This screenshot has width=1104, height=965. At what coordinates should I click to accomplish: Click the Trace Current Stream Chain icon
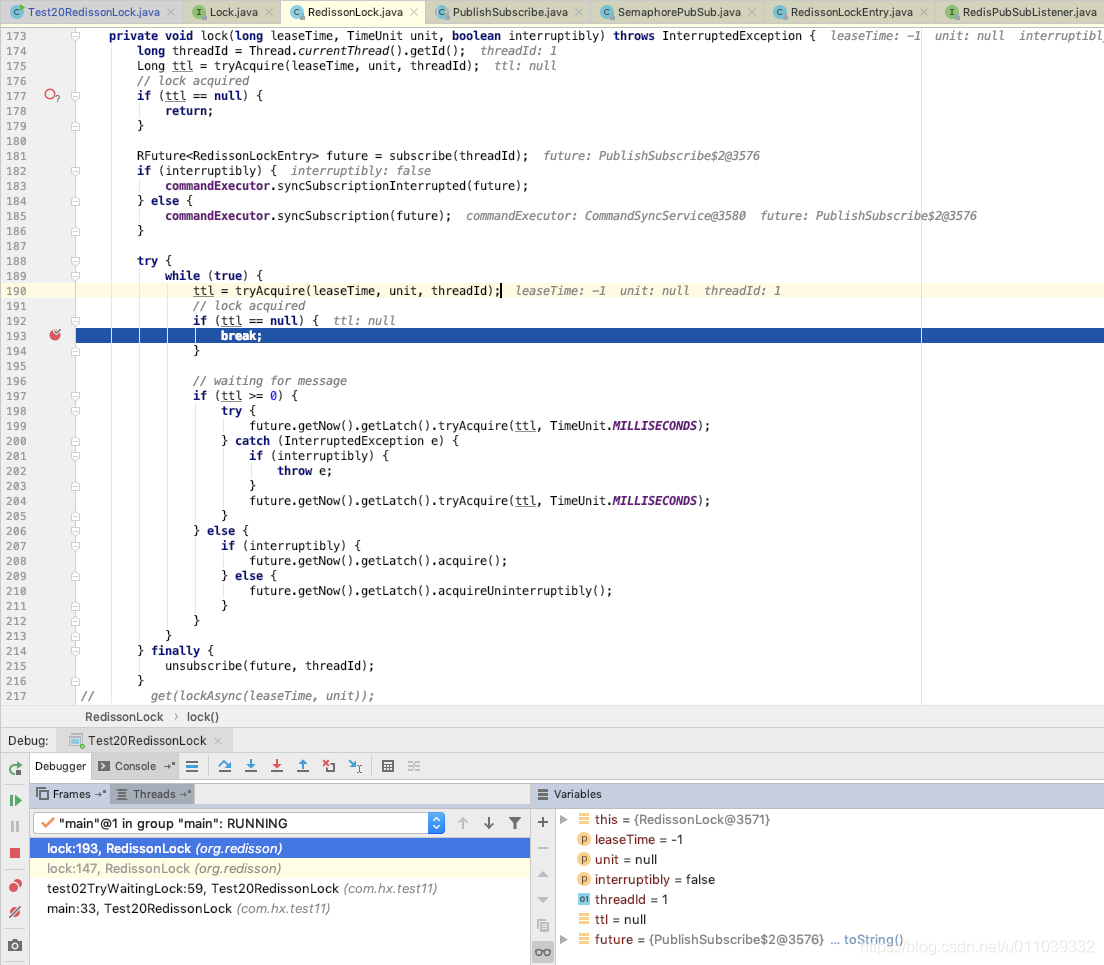pyautogui.click(x=414, y=767)
